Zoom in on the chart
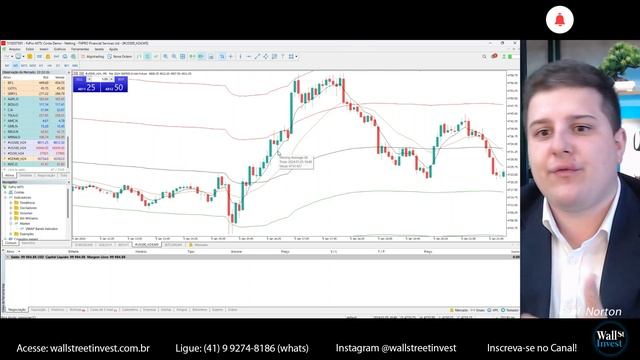The image size is (640, 360). click(165, 57)
